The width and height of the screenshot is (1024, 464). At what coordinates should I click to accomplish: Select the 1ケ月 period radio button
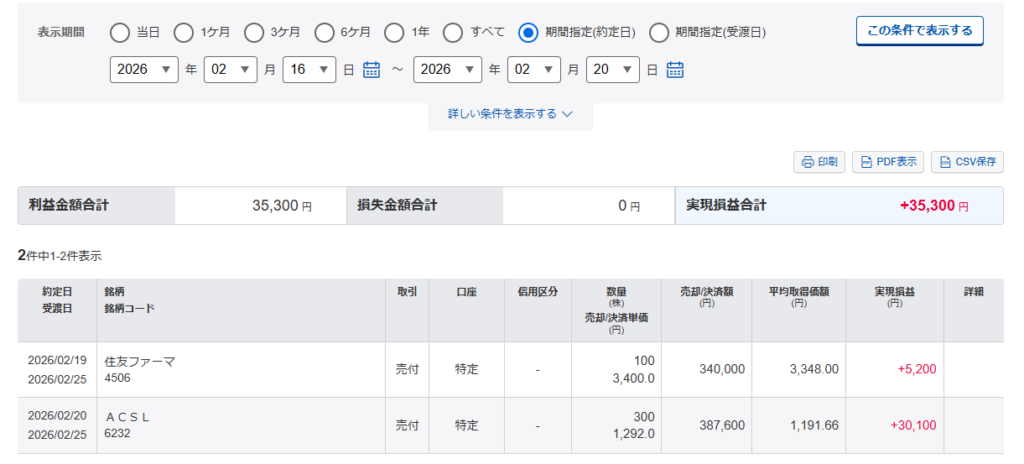tap(184, 32)
